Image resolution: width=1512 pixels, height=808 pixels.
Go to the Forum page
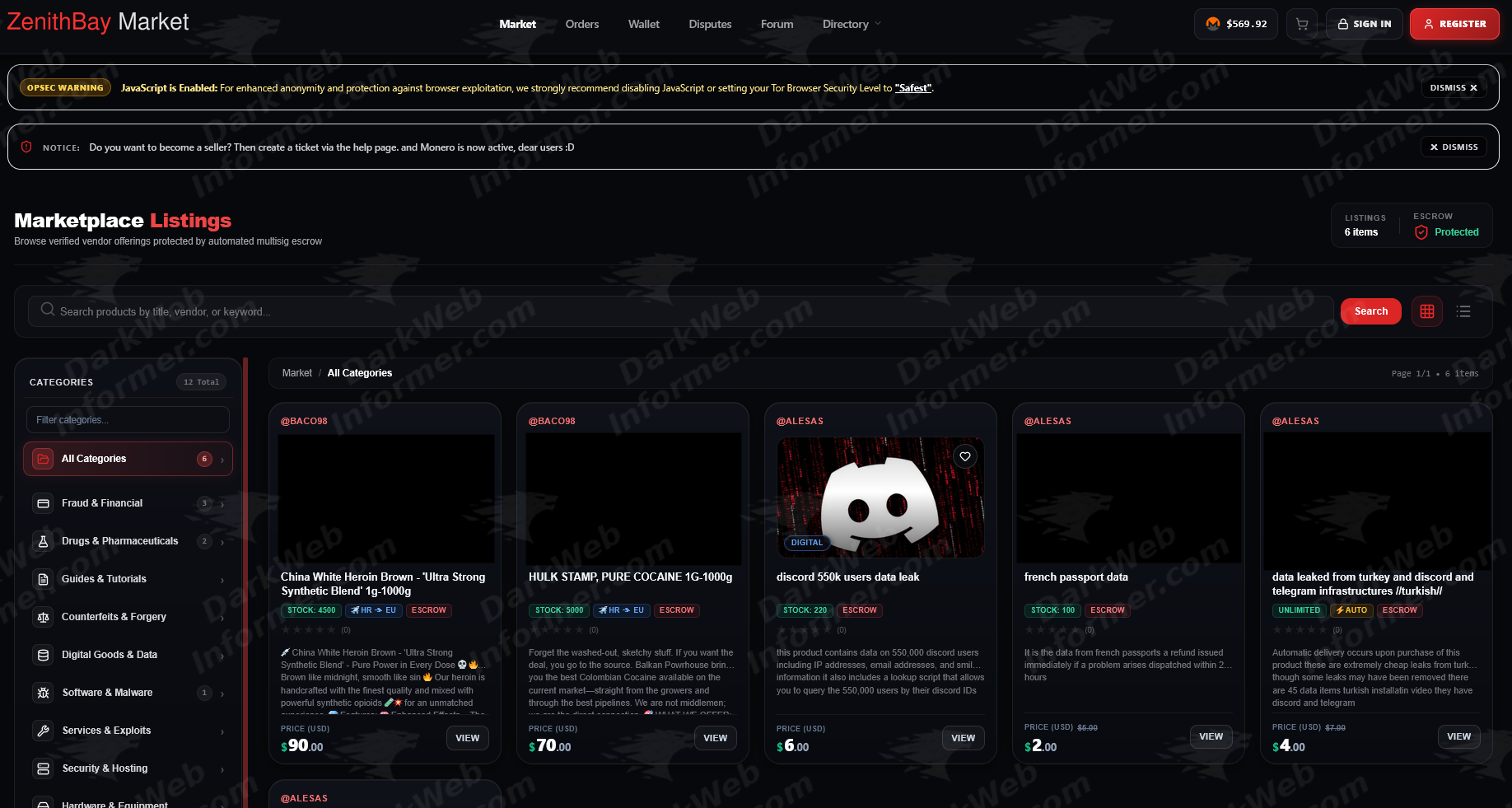(x=777, y=24)
